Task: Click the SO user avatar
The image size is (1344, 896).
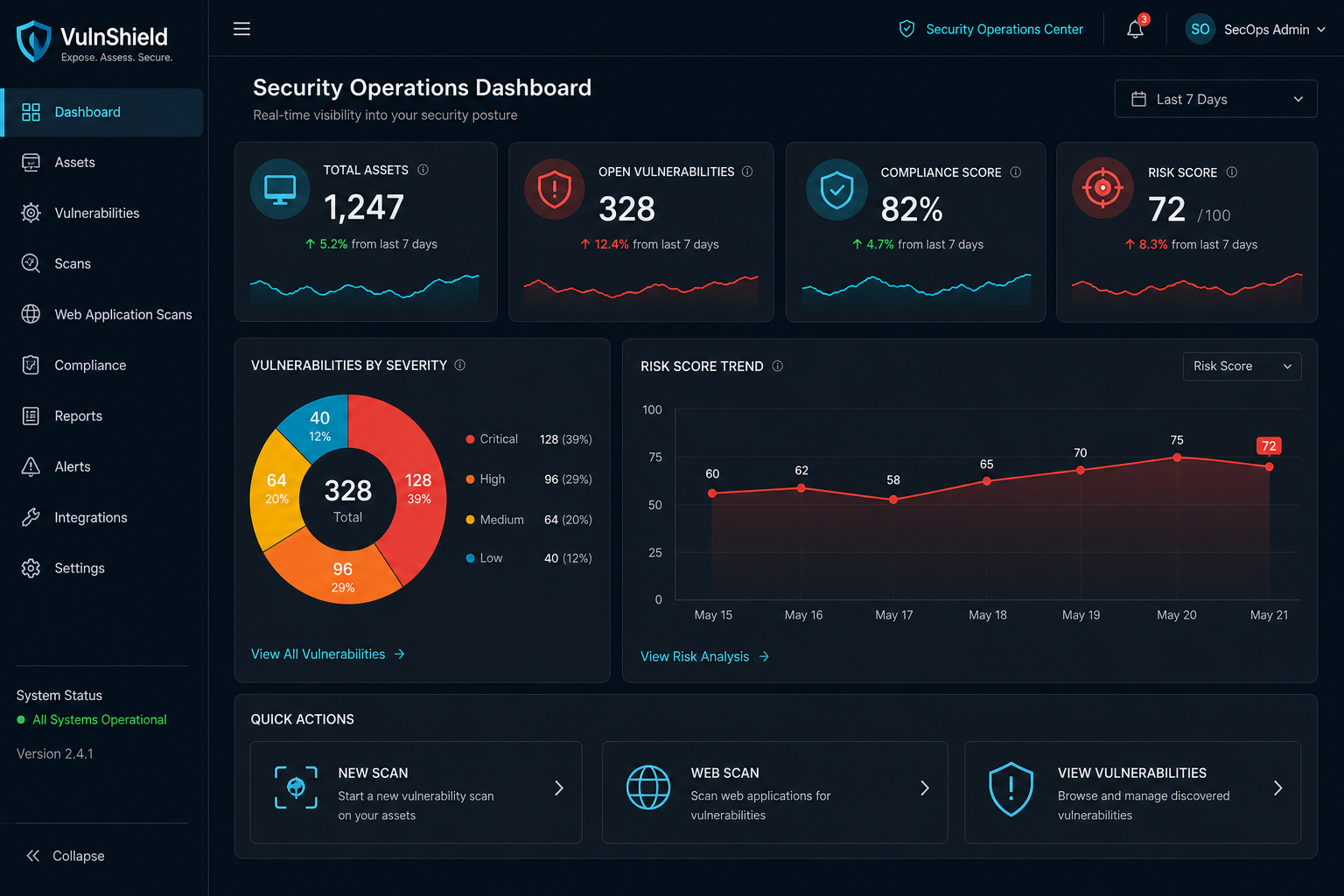Action: [1200, 29]
